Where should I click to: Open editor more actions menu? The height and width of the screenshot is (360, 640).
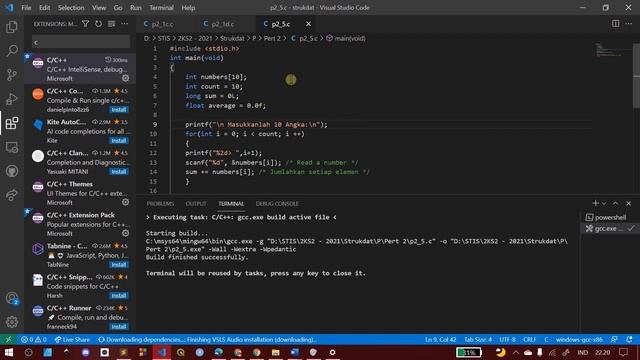click(x=629, y=24)
